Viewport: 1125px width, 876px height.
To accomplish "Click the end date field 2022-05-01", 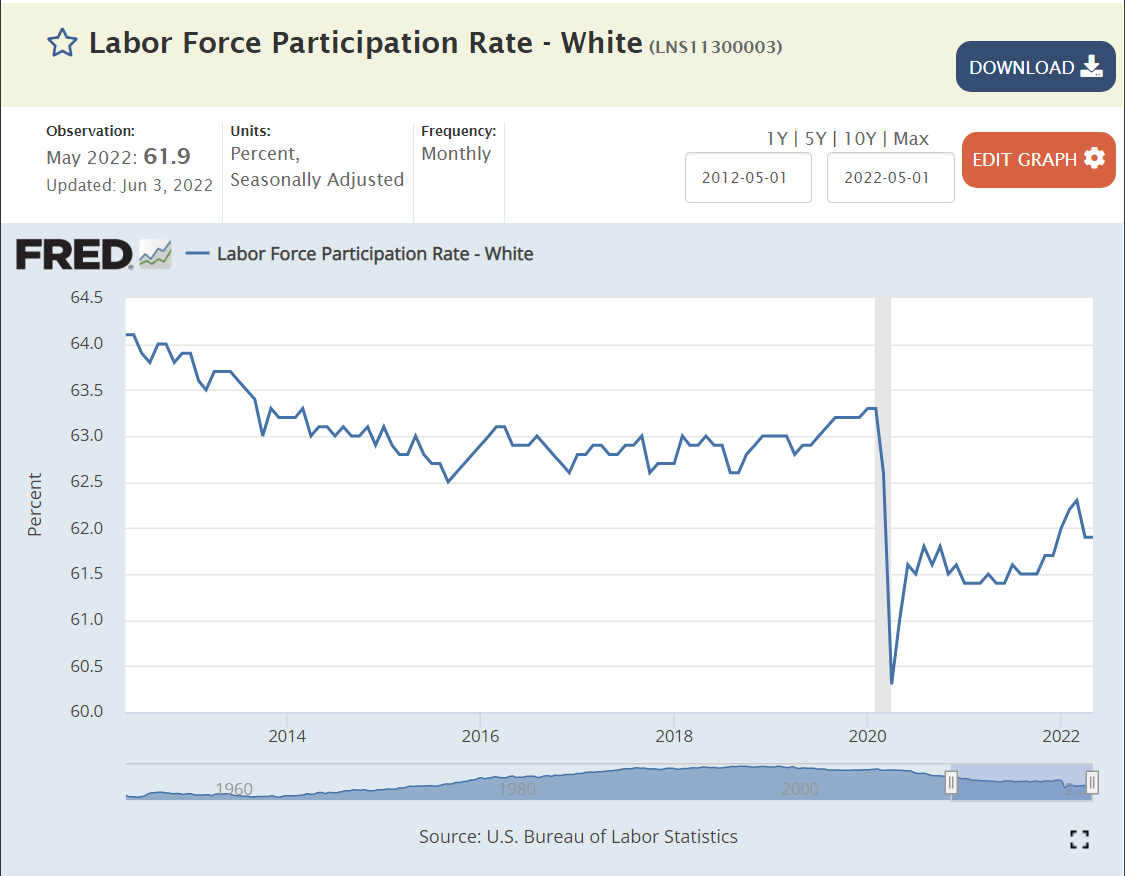I will click(x=890, y=178).
